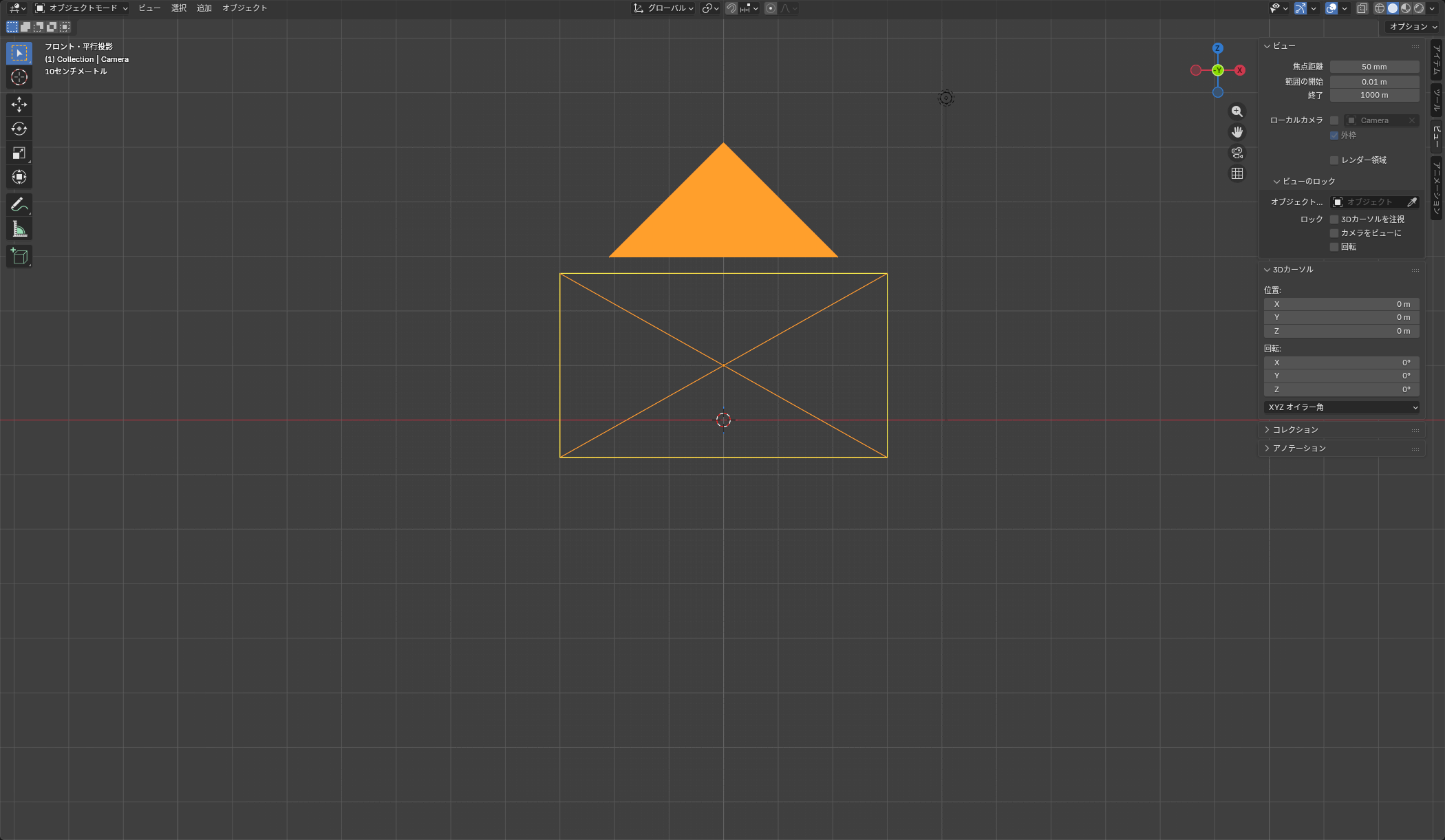Toggle proportional editing icon
The image size is (1445, 840).
click(x=771, y=8)
